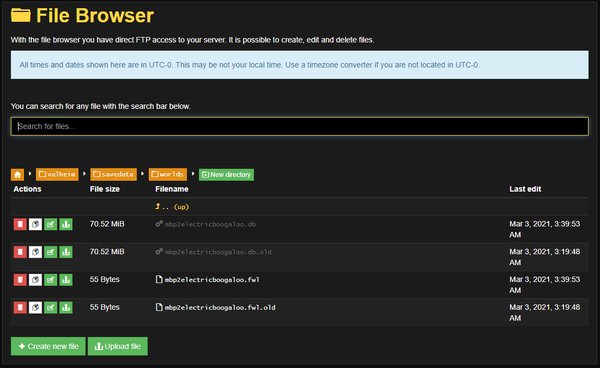Click the white action icon for mbp2electricboogaloo.fwl.old
The image size is (600, 368).
(35, 308)
